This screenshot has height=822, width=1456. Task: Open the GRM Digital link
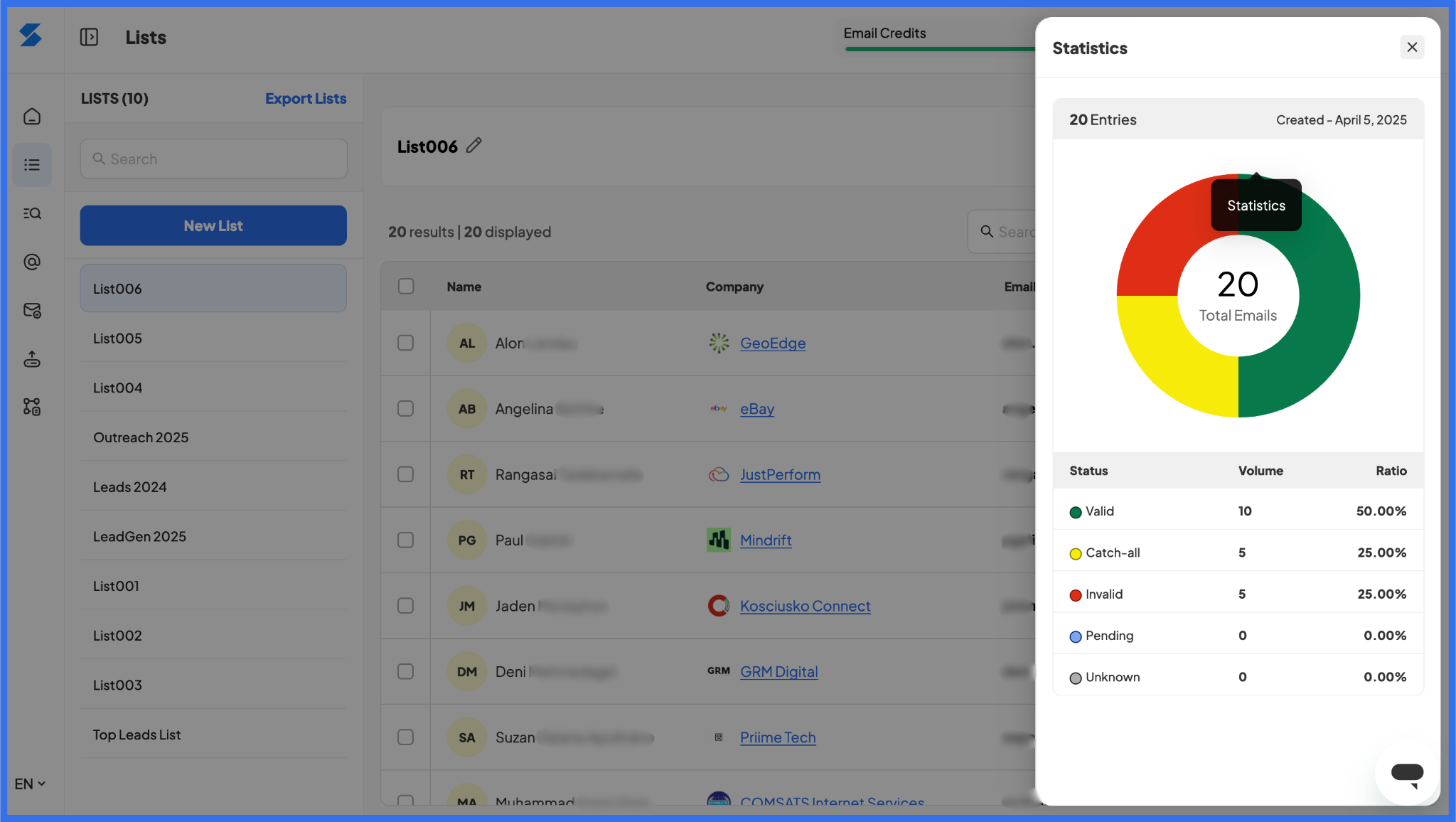(778, 672)
